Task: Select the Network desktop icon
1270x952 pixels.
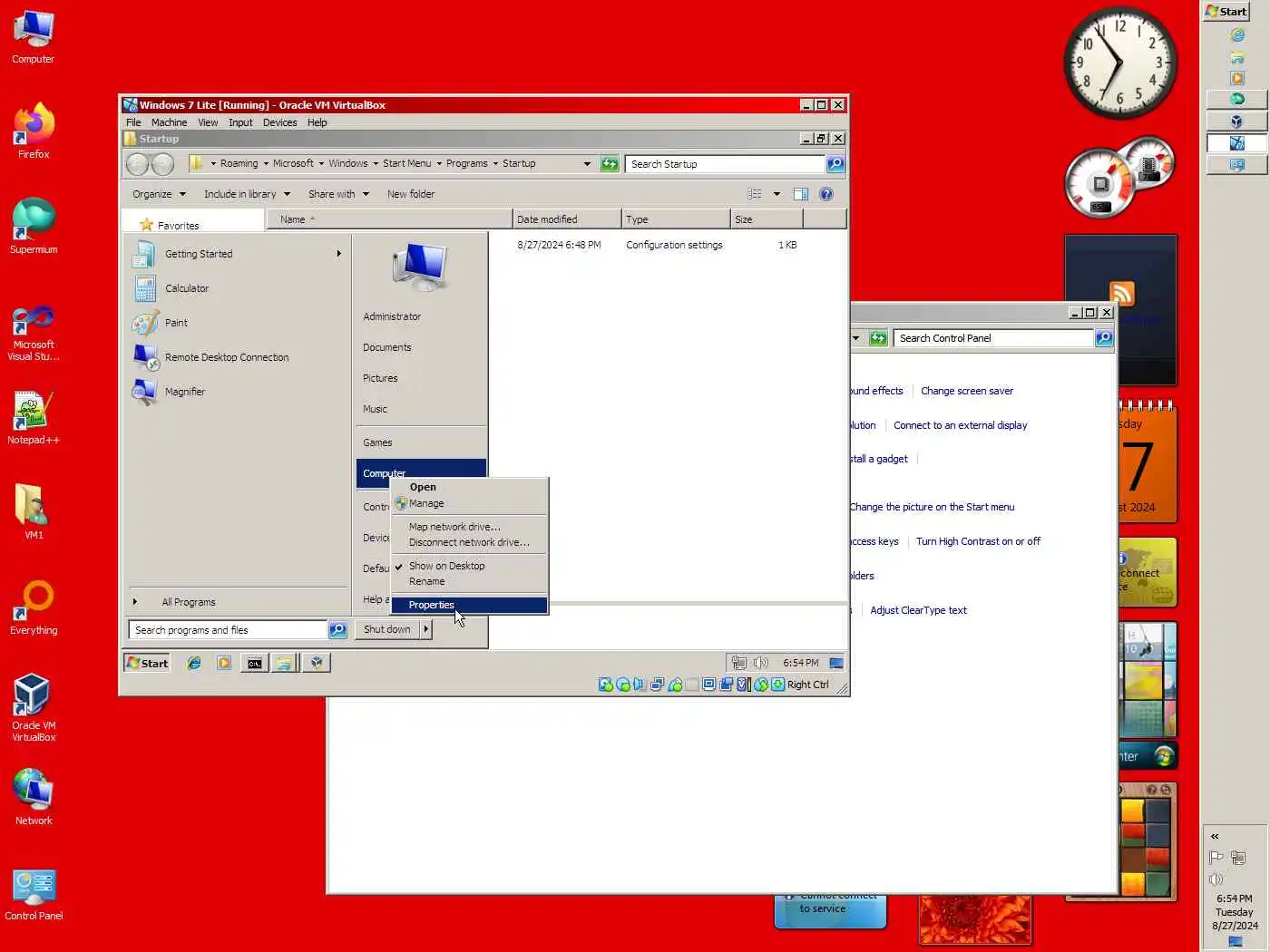Action: (x=34, y=797)
